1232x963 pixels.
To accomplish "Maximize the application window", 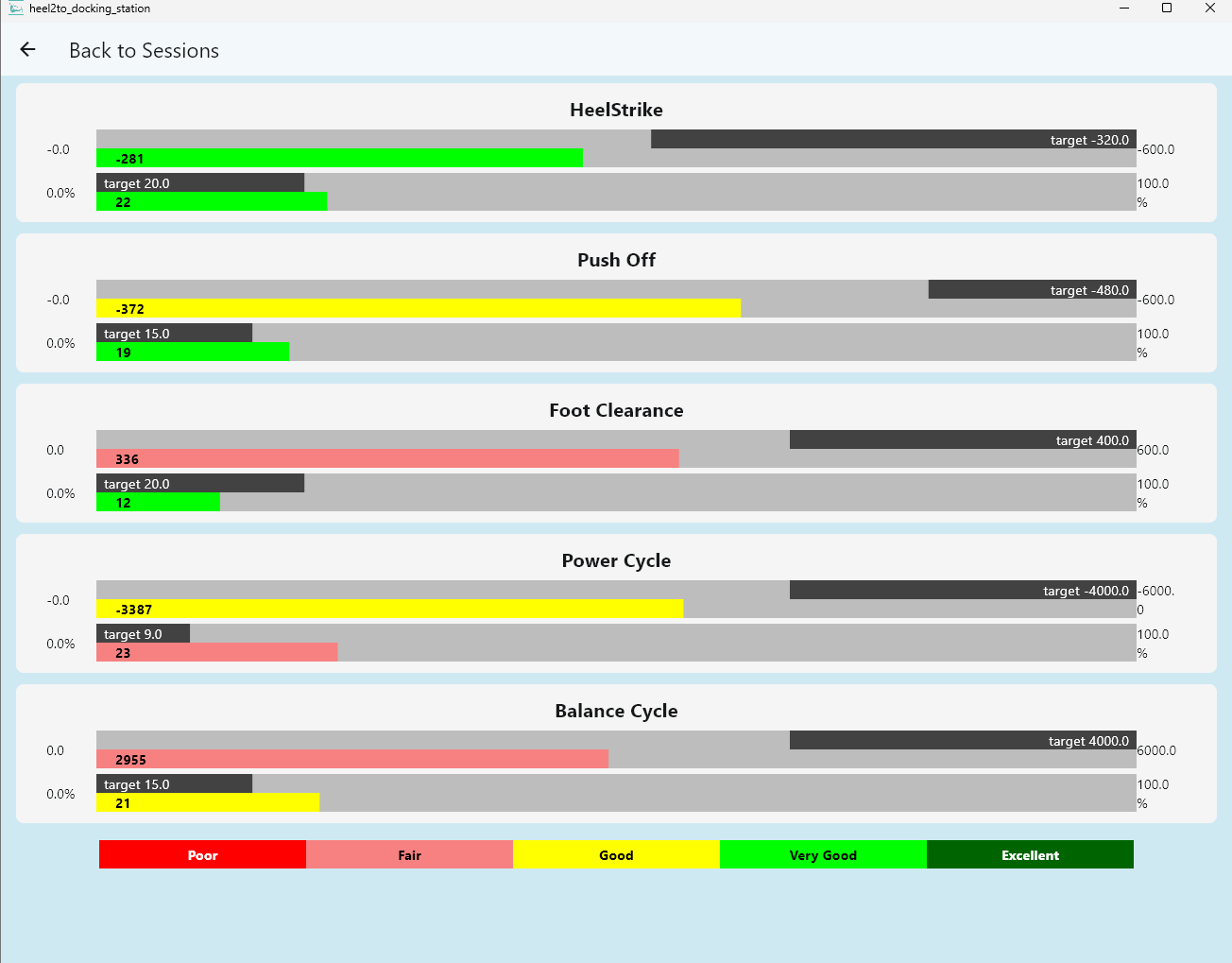I will click(x=1167, y=9).
